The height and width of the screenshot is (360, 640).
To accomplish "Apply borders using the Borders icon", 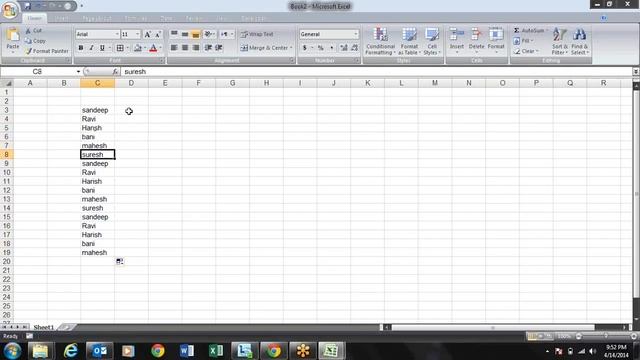I will pos(120,48).
